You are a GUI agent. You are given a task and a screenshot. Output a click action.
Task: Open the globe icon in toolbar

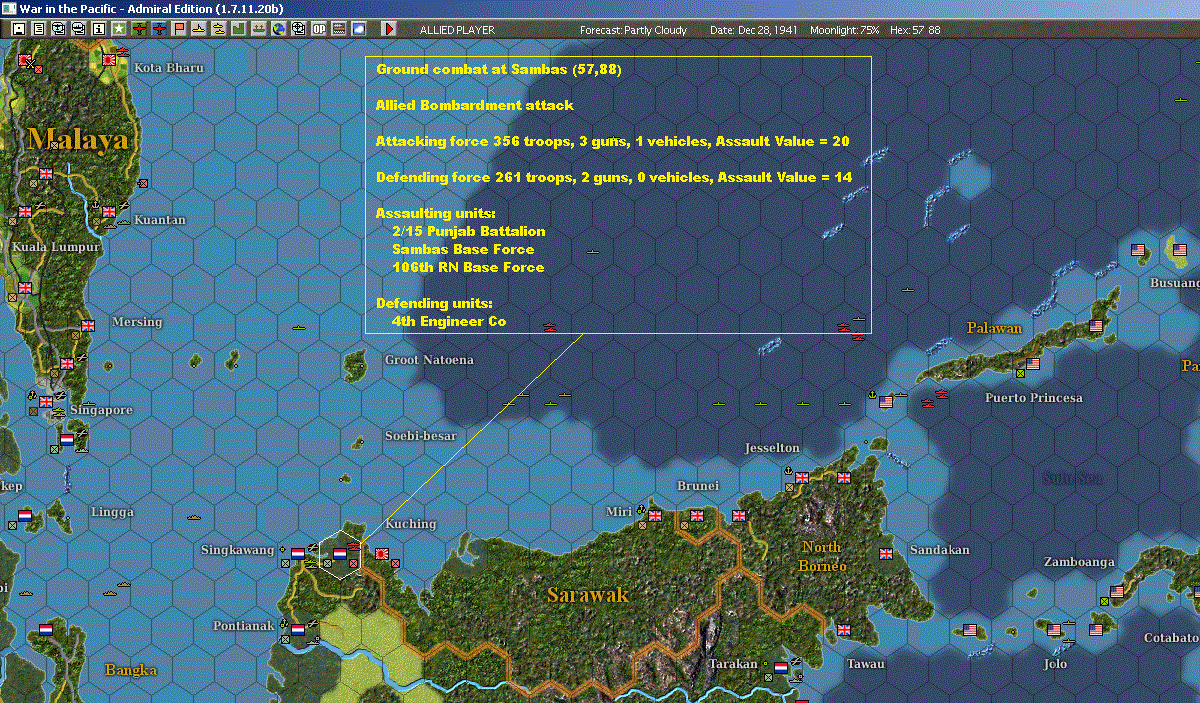coord(279,29)
